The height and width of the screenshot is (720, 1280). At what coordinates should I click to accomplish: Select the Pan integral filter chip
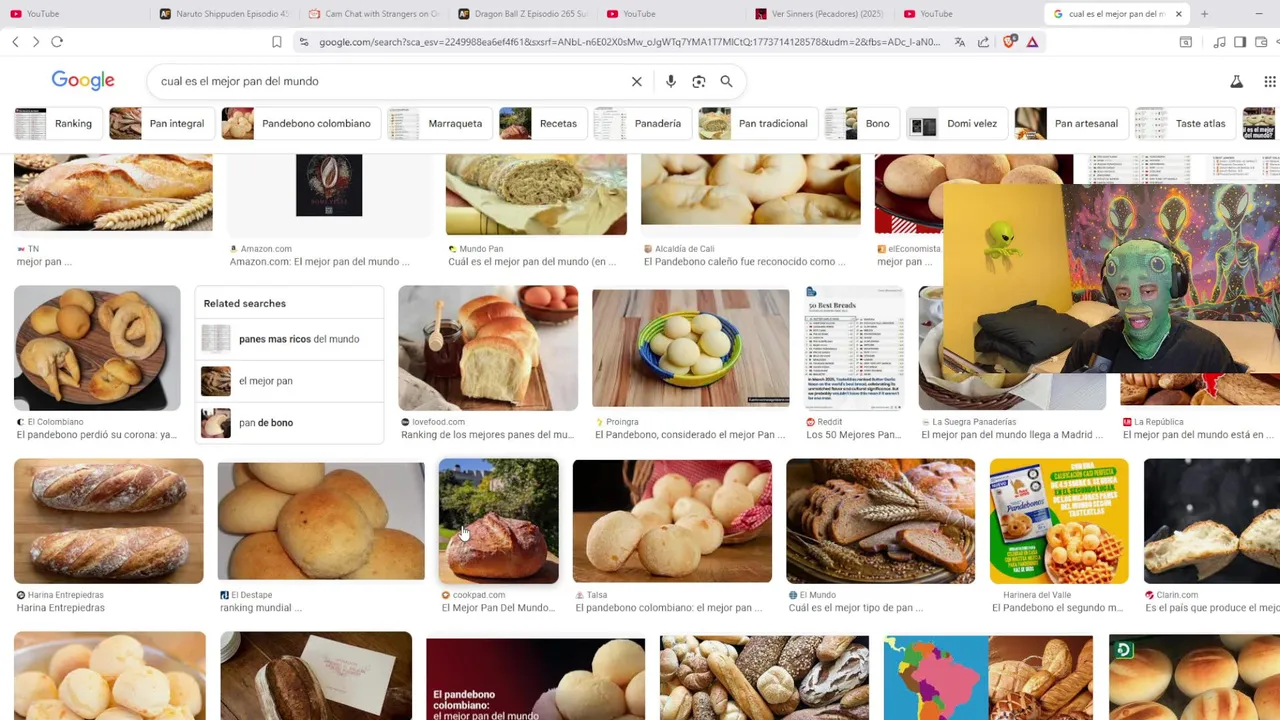click(x=160, y=123)
